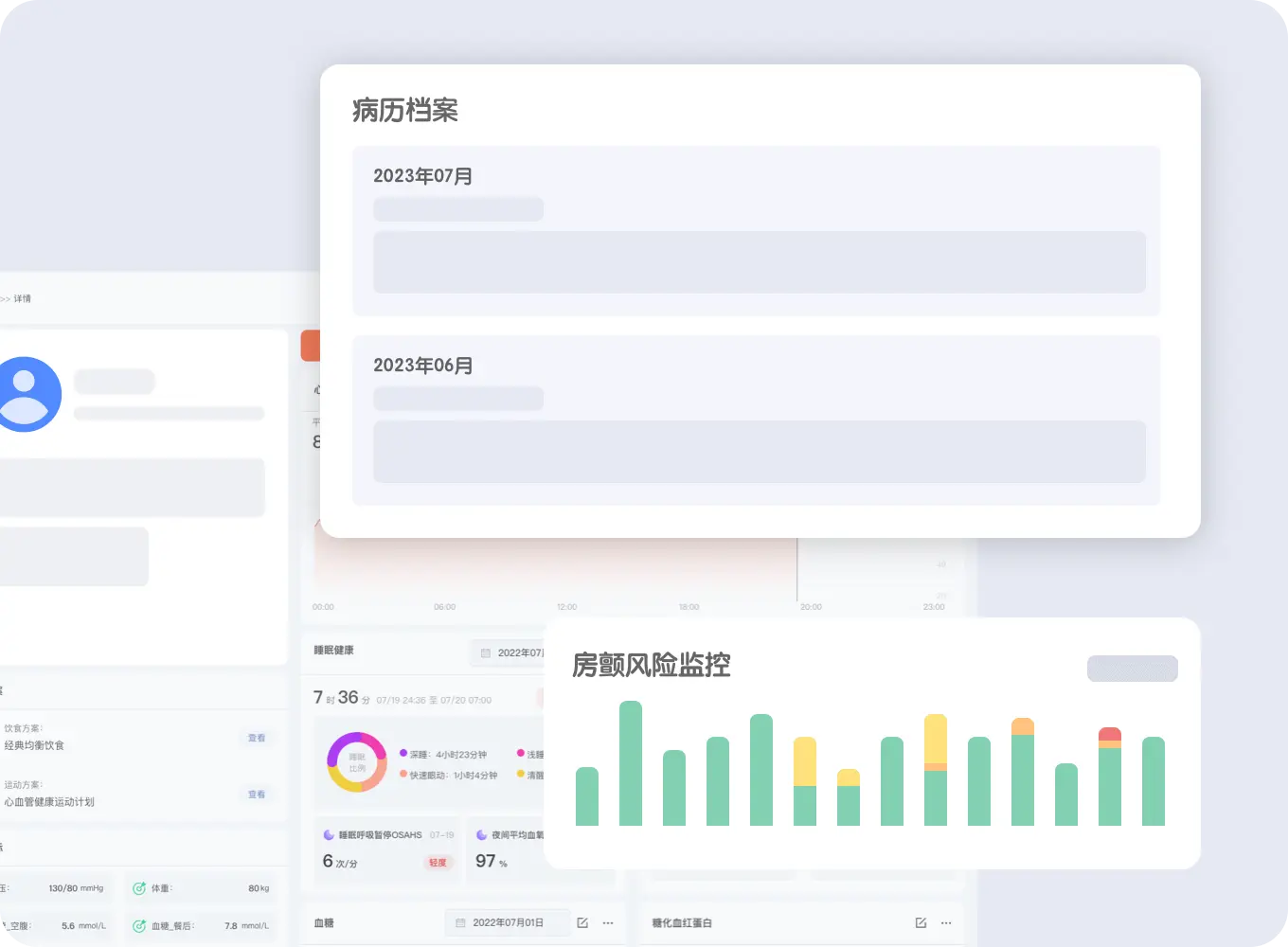Click the blue user avatar icon

coord(26,394)
